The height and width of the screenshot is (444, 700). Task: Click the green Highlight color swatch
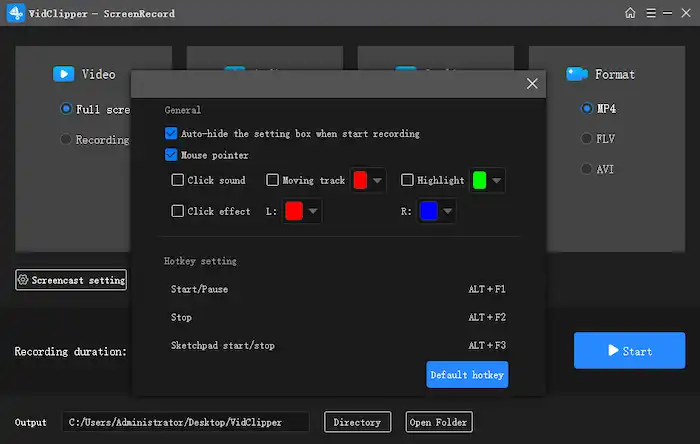479,180
